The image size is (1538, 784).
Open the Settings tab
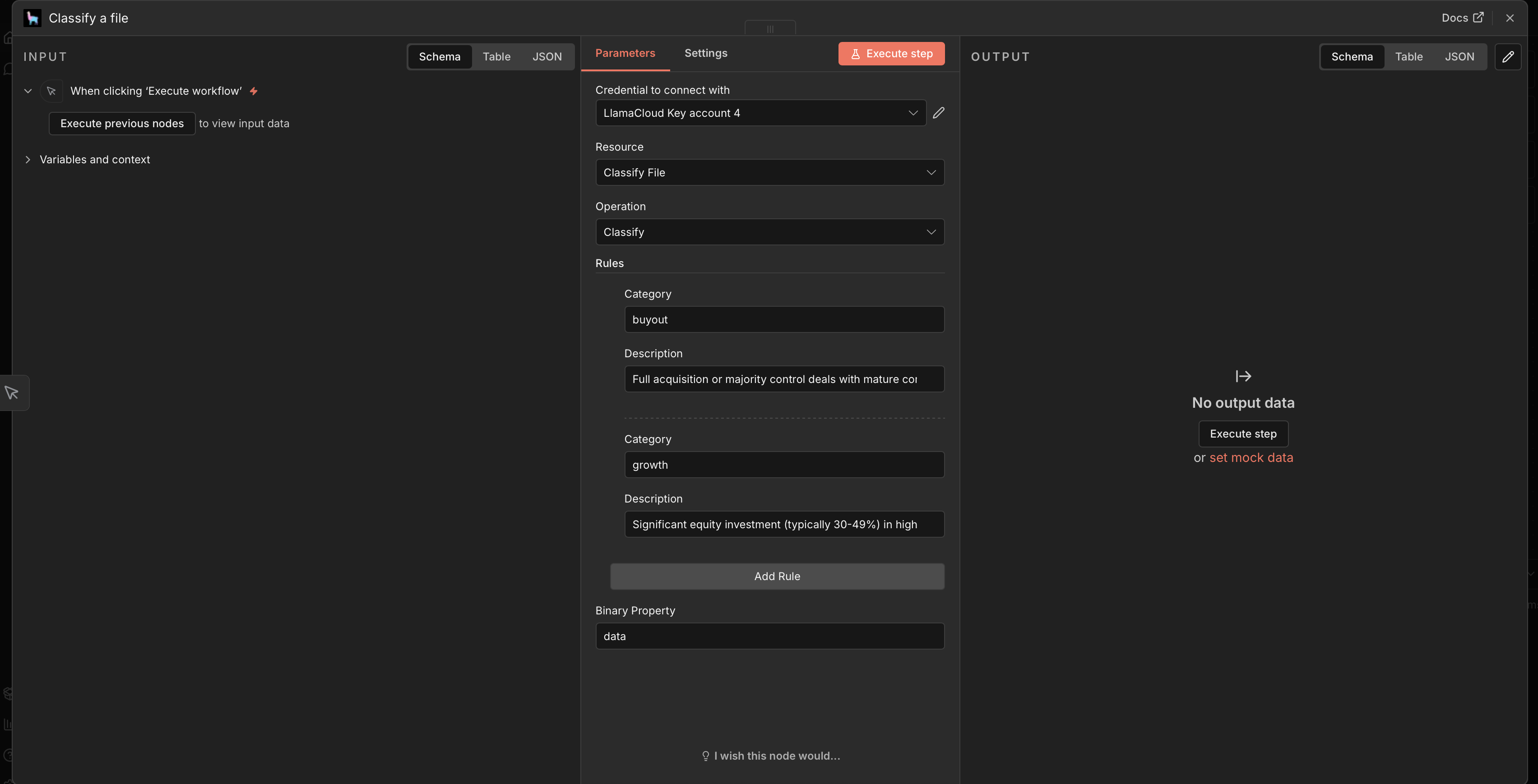(x=706, y=53)
